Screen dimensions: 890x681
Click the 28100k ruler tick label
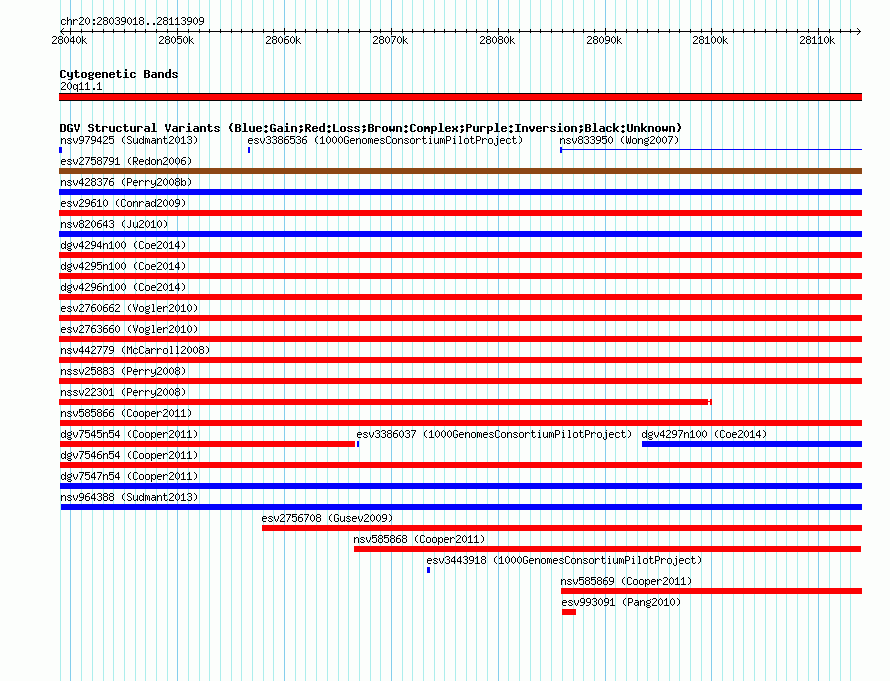pyautogui.click(x=710, y=40)
